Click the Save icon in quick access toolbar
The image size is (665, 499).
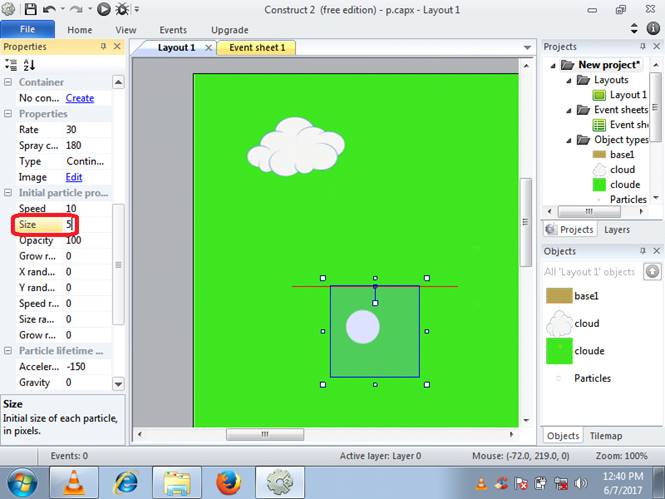click(x=30, y=9)
